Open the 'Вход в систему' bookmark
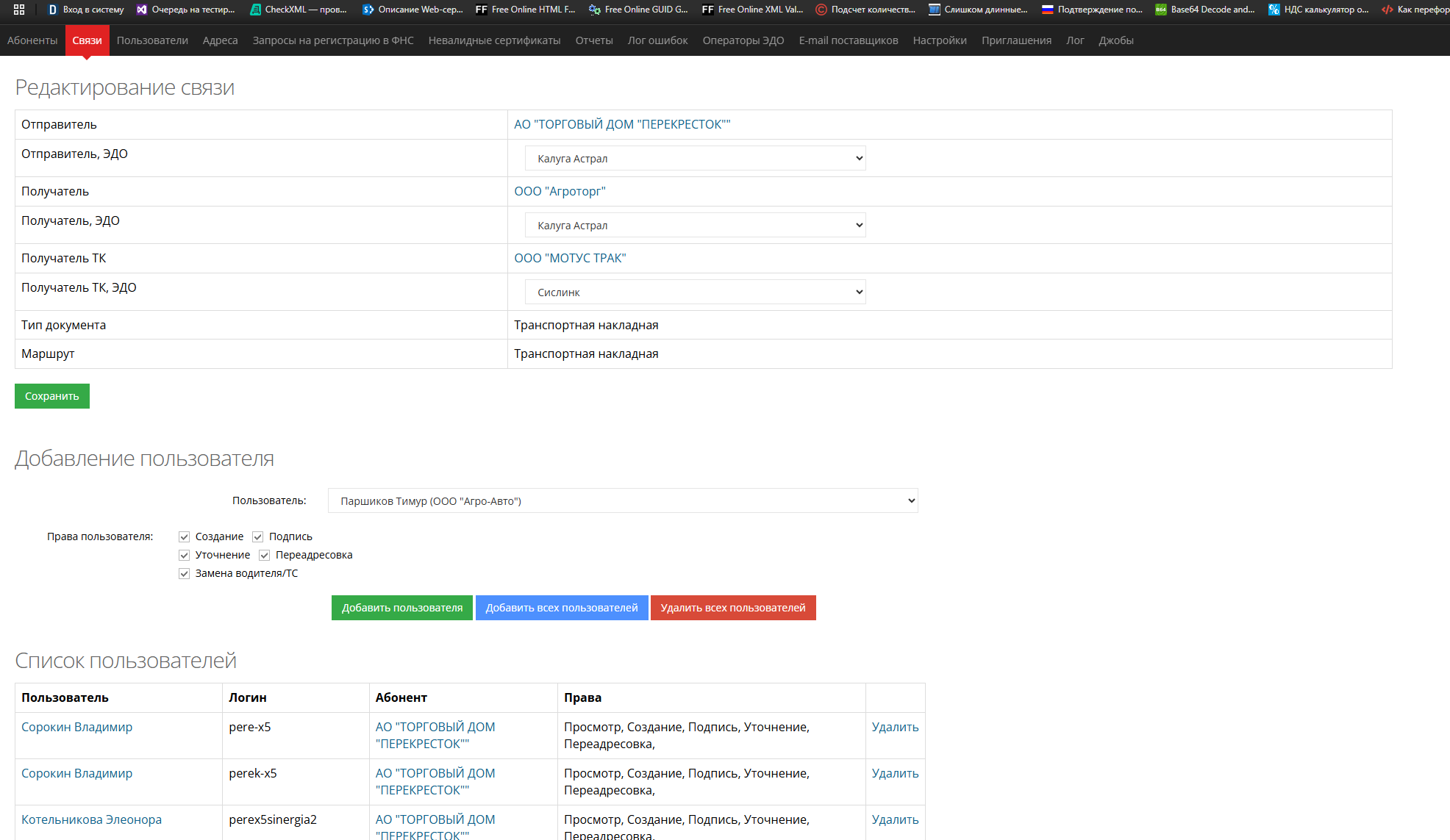The width and height of the screenshot is (1450, 840). 86,10
